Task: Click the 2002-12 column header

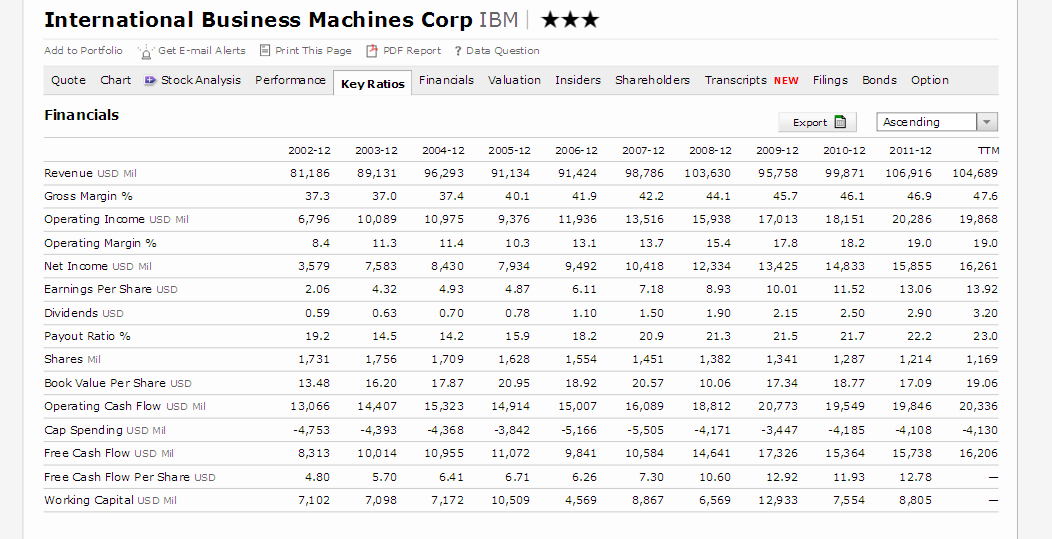Action: click(309, 150)
